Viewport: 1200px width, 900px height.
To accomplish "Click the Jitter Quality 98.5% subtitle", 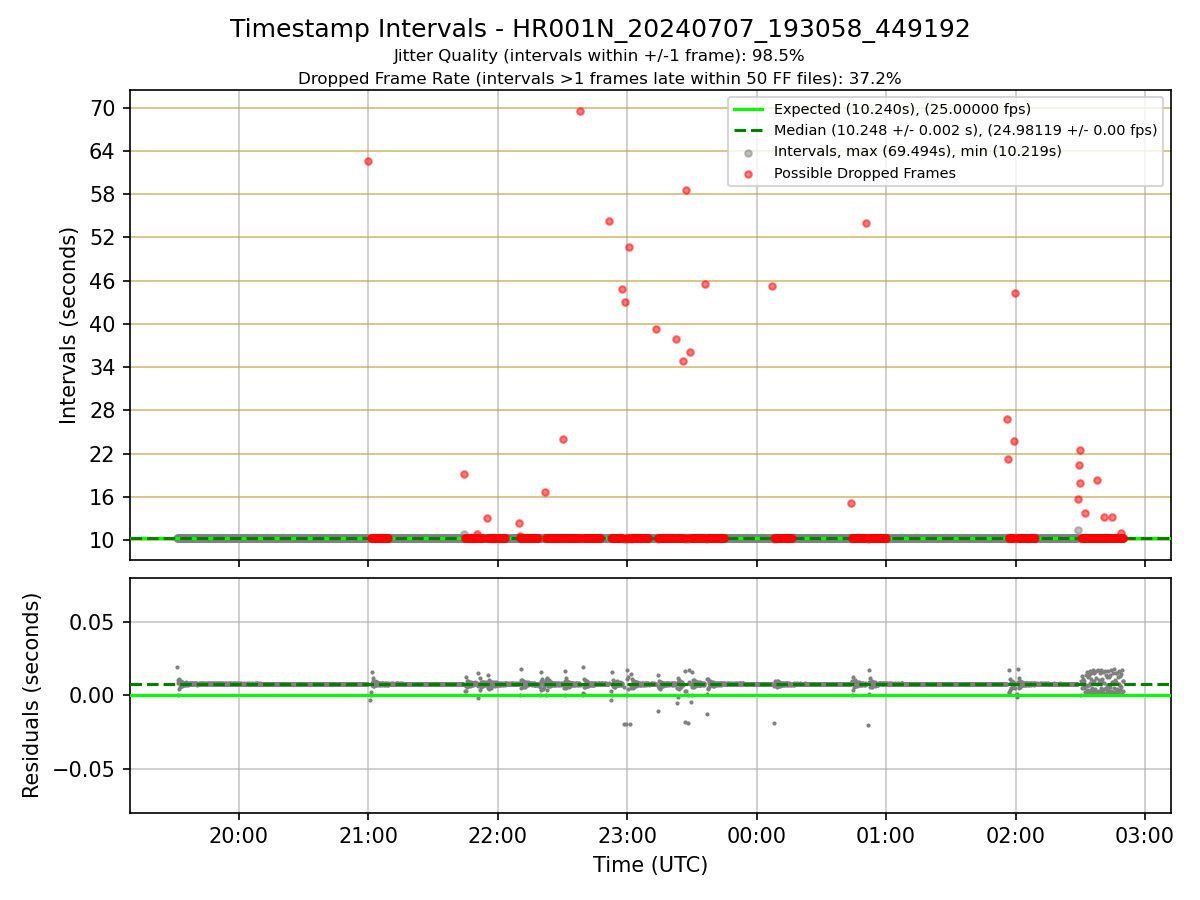I will (599, 56).
